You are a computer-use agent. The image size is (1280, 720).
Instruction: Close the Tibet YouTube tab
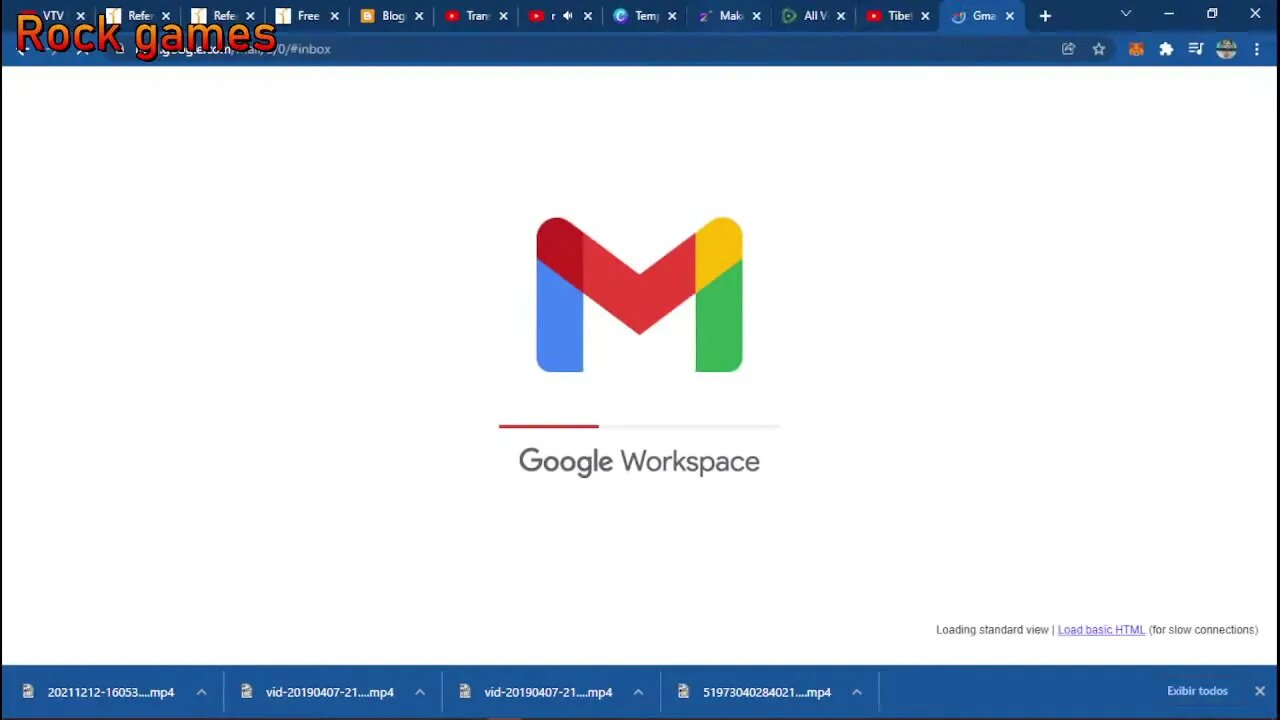[925, 16]
